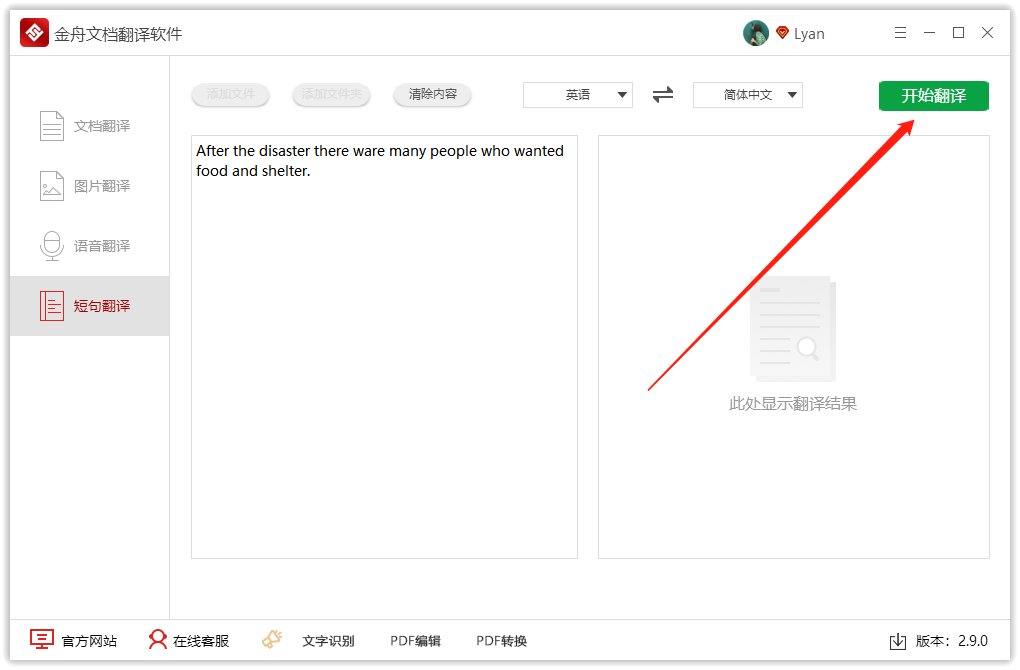Select the 语音翻译 microphone icon
This screenshot has height=670, width=1020.
(51, 245)
